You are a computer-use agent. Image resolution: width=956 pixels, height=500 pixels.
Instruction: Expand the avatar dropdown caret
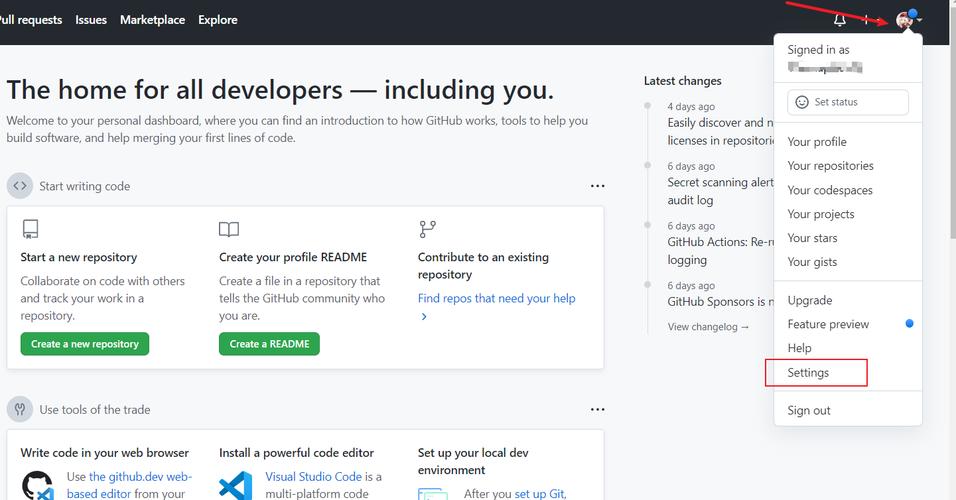point(919,20)
